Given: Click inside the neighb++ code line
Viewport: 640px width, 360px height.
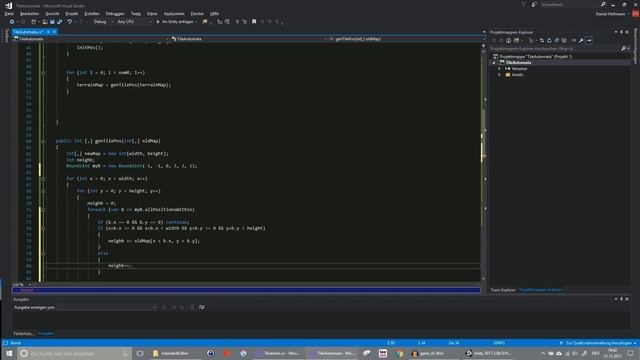Looking at the screenshot, I should (119, 266).
